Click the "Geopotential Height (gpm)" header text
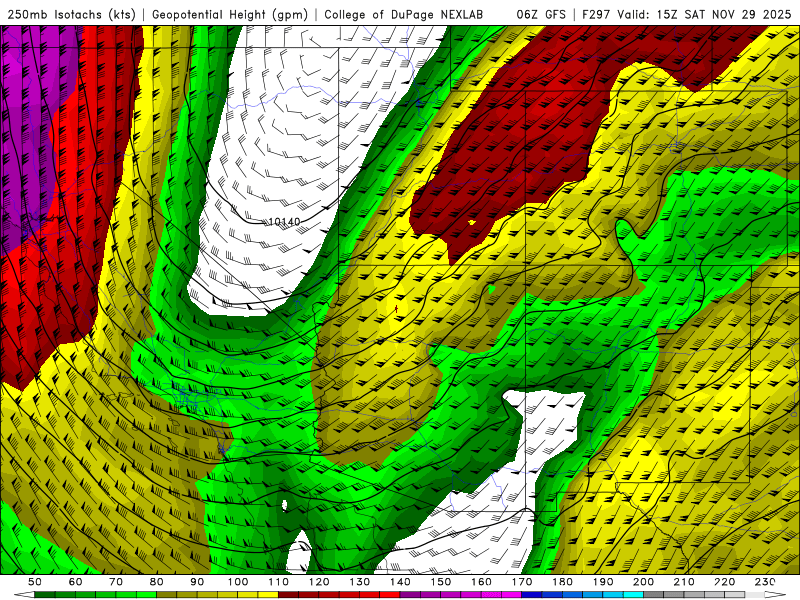 230,14
